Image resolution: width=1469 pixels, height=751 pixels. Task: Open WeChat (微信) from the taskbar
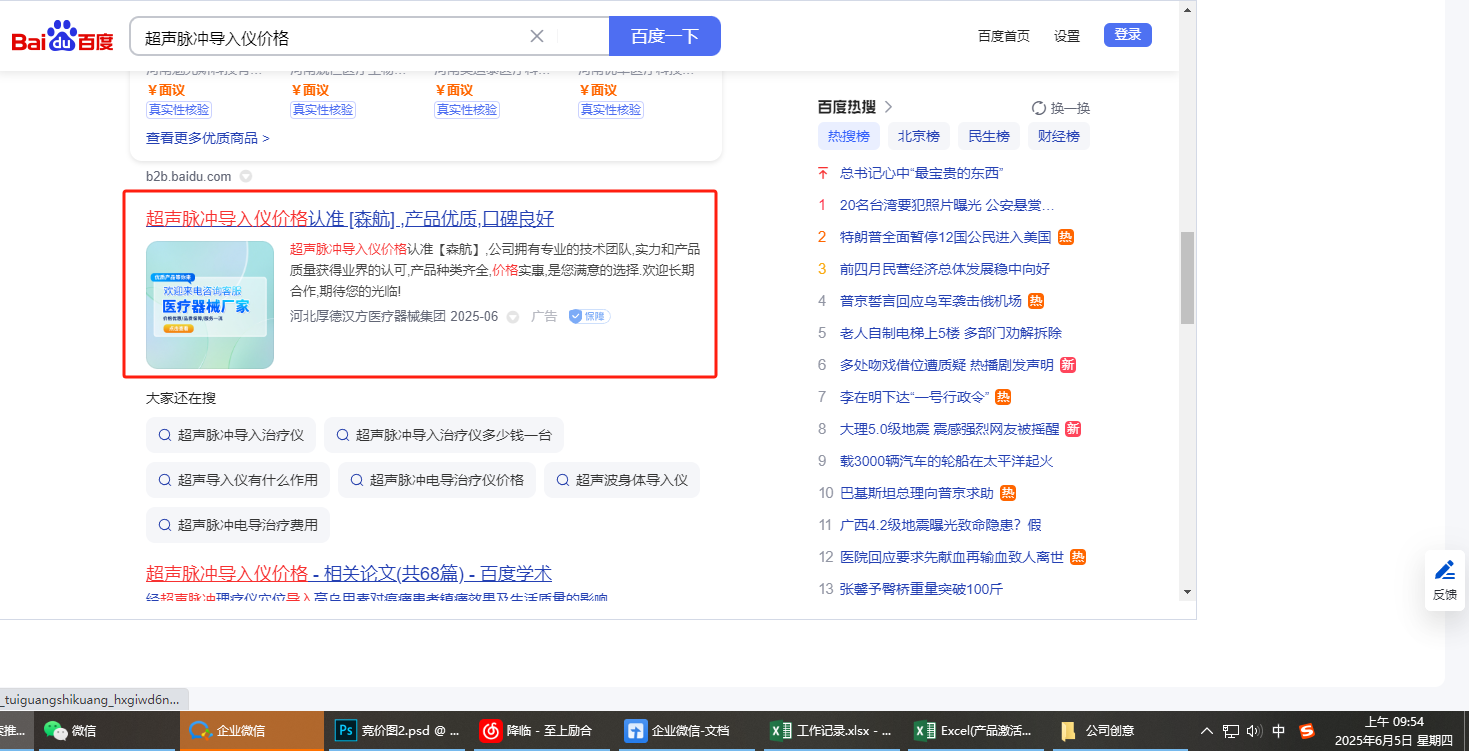pyautogui.click(x=72, y=731)
